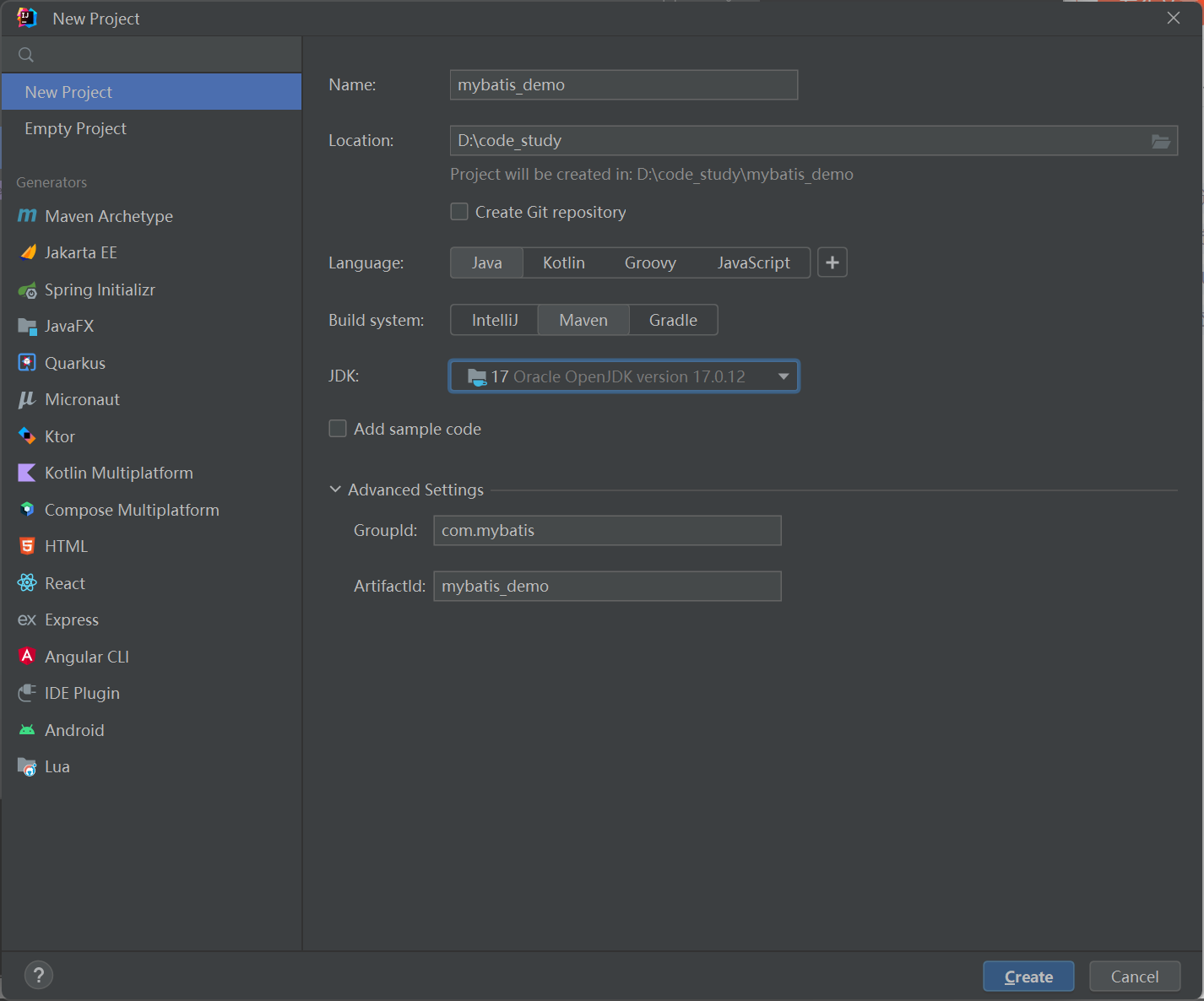Open Compose Multiplatform generator entry
The width and height of the screenshot is (1204, 1001).
pyautogui.click(x=151, y=510)
